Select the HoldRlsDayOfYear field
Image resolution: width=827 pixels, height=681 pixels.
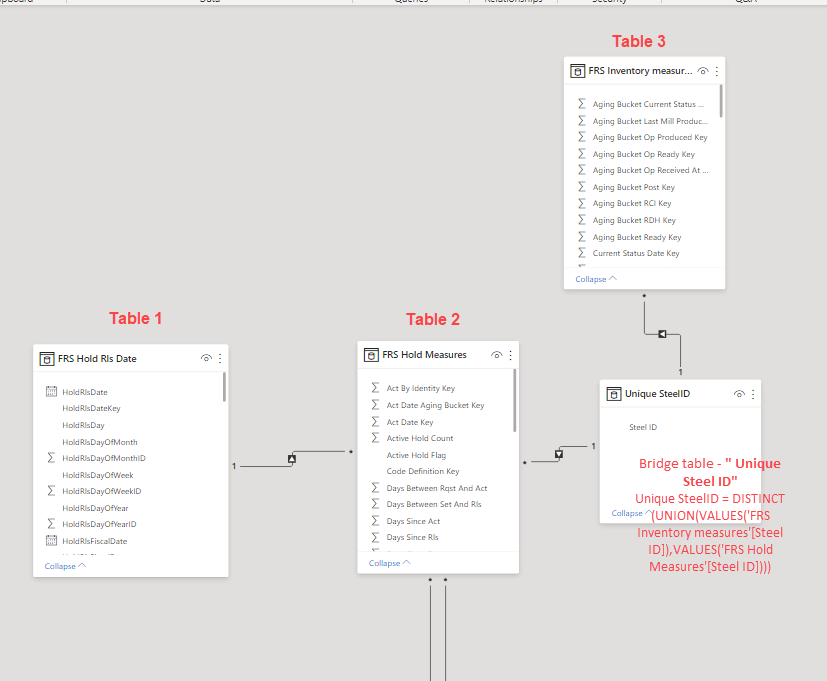tap(95, 508)
